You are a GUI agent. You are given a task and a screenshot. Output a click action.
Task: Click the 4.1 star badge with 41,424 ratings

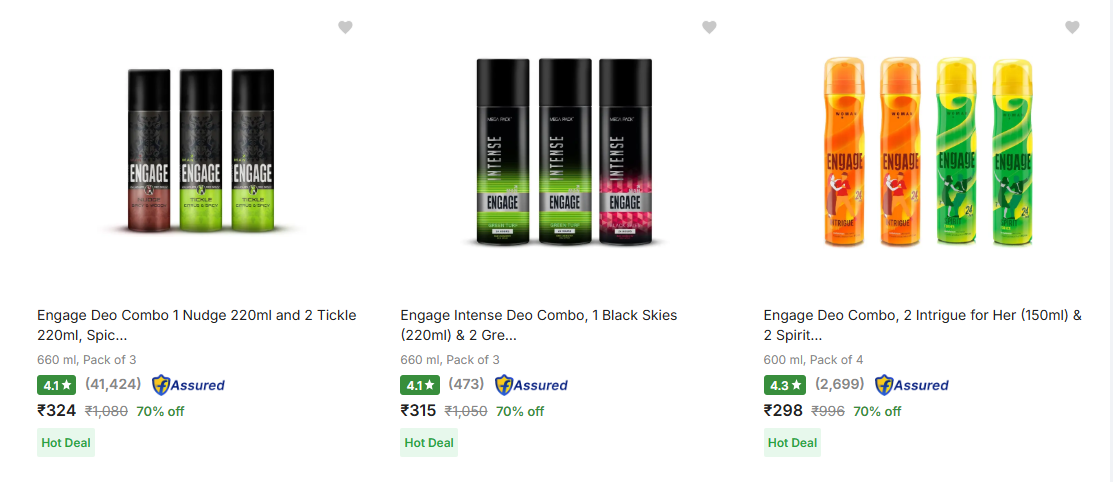pyautogui.click(x=56, y=385)
